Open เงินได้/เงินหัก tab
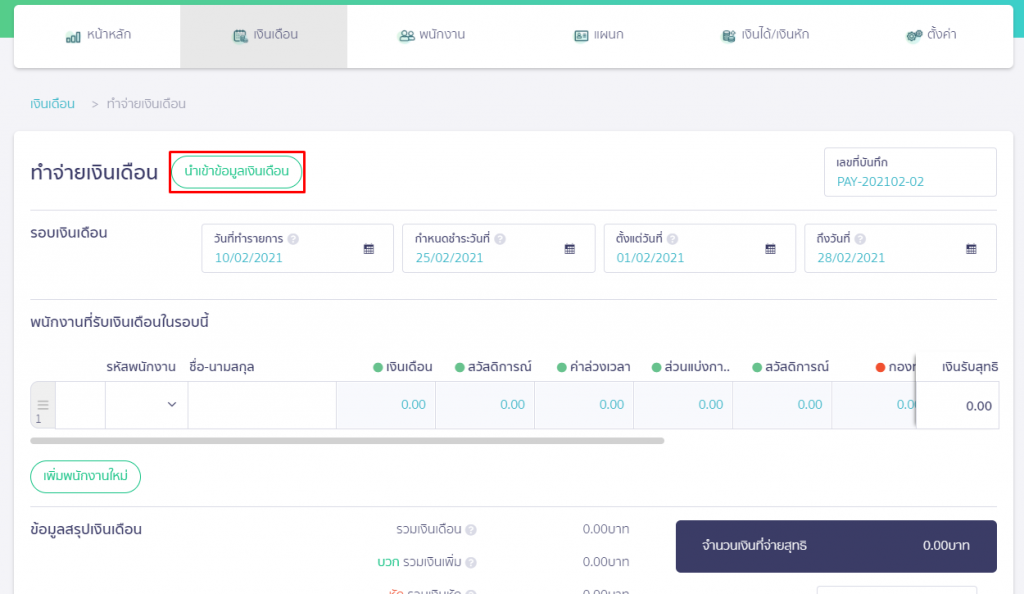Screen dimensions: 1024x594 coord(765,35)
